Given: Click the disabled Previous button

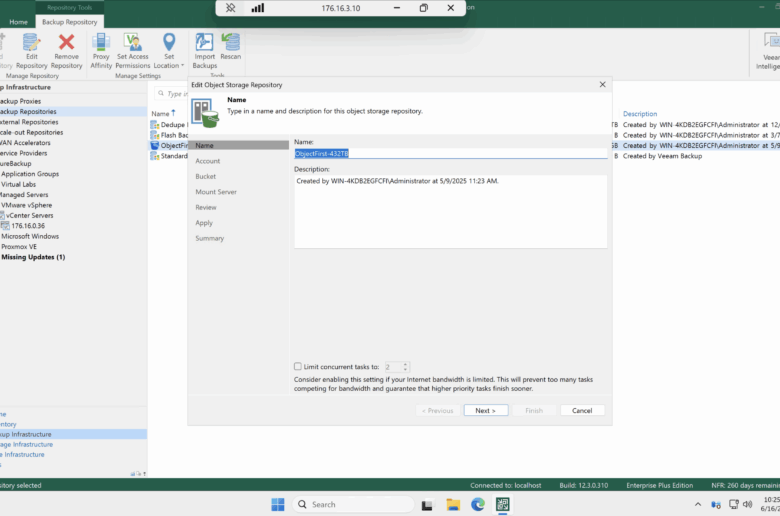Looking at the screenshot, I should [438, 411].
